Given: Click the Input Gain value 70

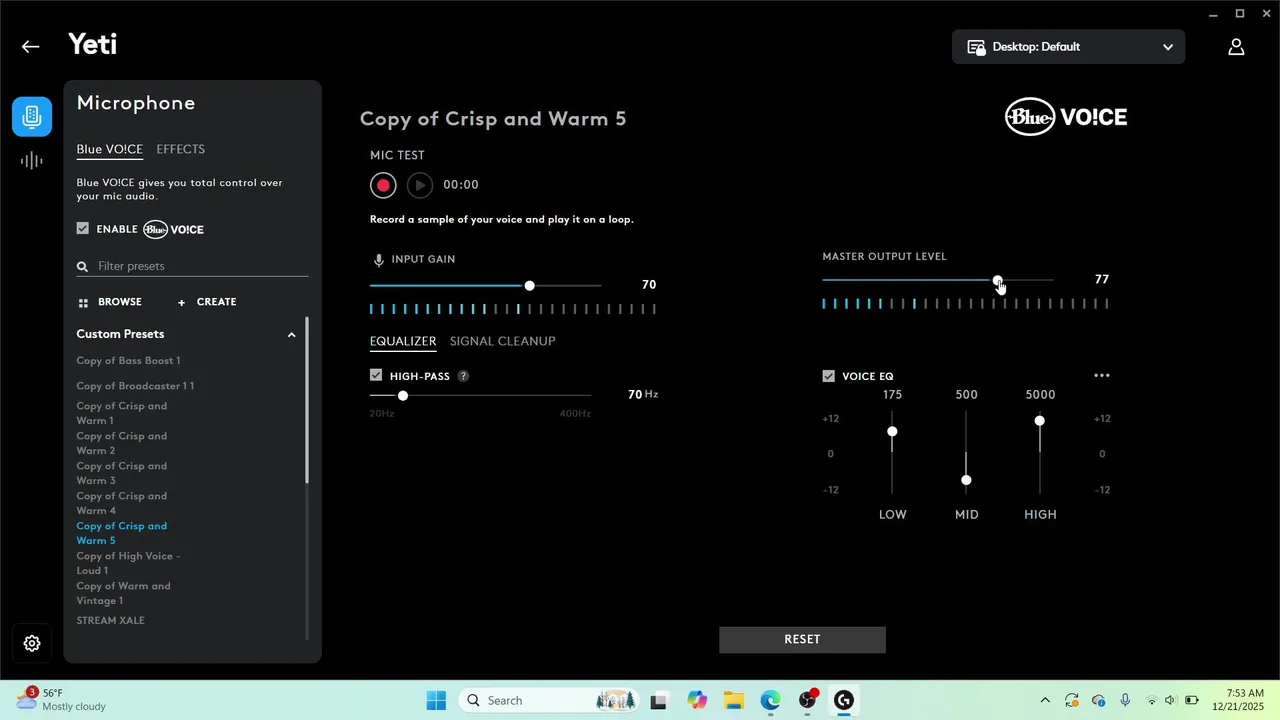Looking at the screenshot, I should point(649,286).
